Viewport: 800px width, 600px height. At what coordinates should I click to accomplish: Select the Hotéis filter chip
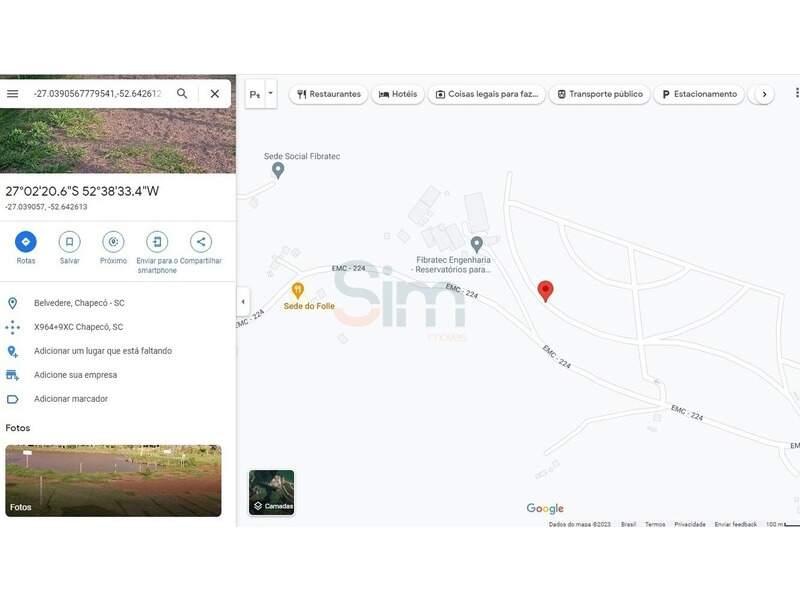(398, 94)
